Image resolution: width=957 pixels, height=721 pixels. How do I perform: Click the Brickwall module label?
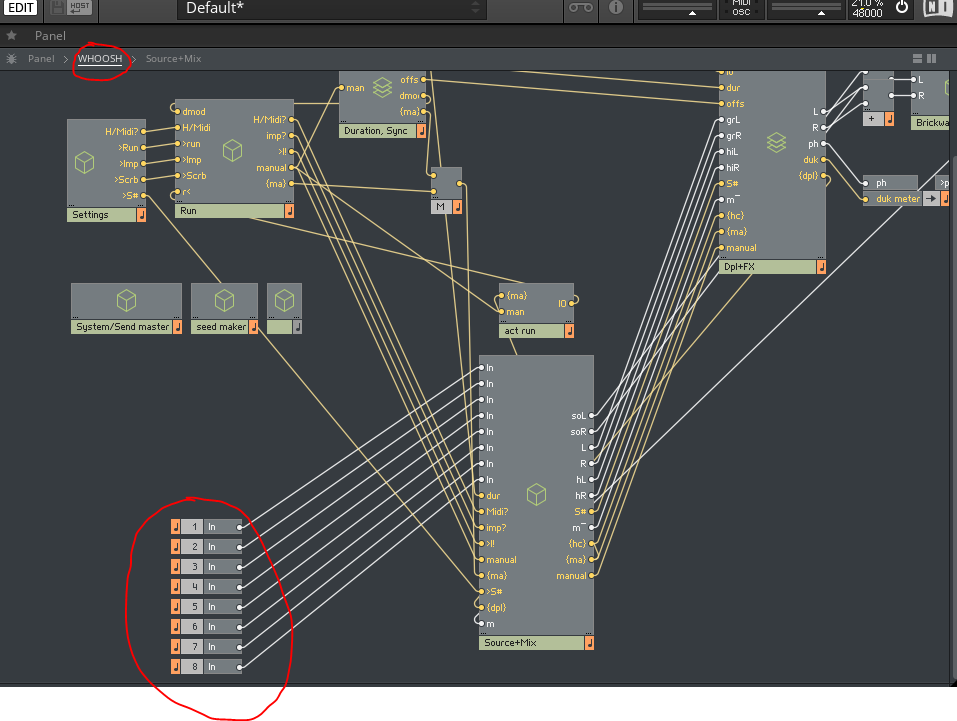pos(930,122)
